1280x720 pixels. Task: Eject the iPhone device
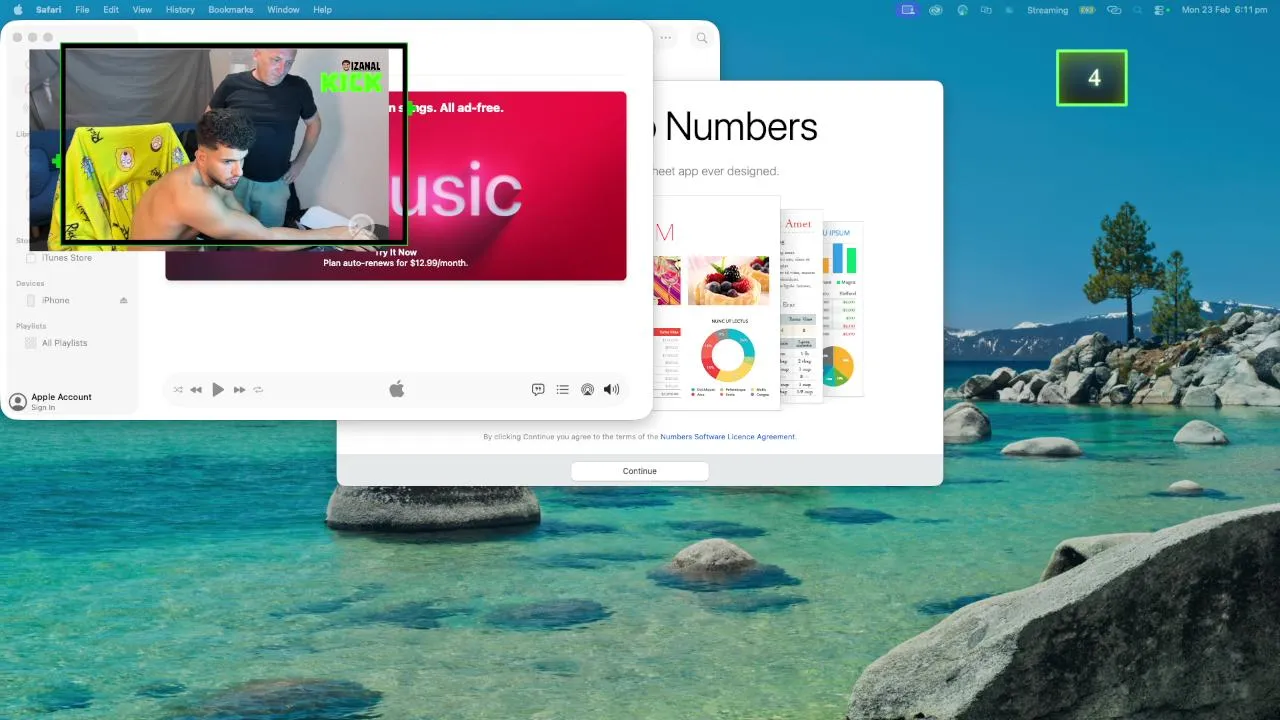[x=124, y=300]
